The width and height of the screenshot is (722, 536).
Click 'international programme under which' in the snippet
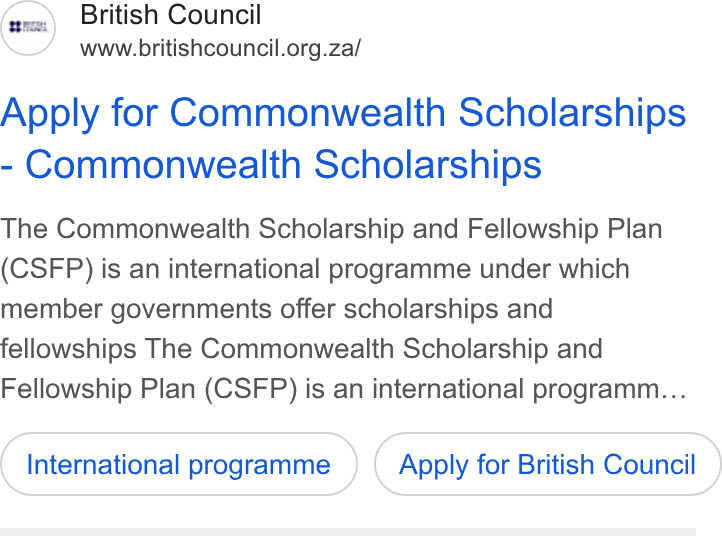[399, 269]
